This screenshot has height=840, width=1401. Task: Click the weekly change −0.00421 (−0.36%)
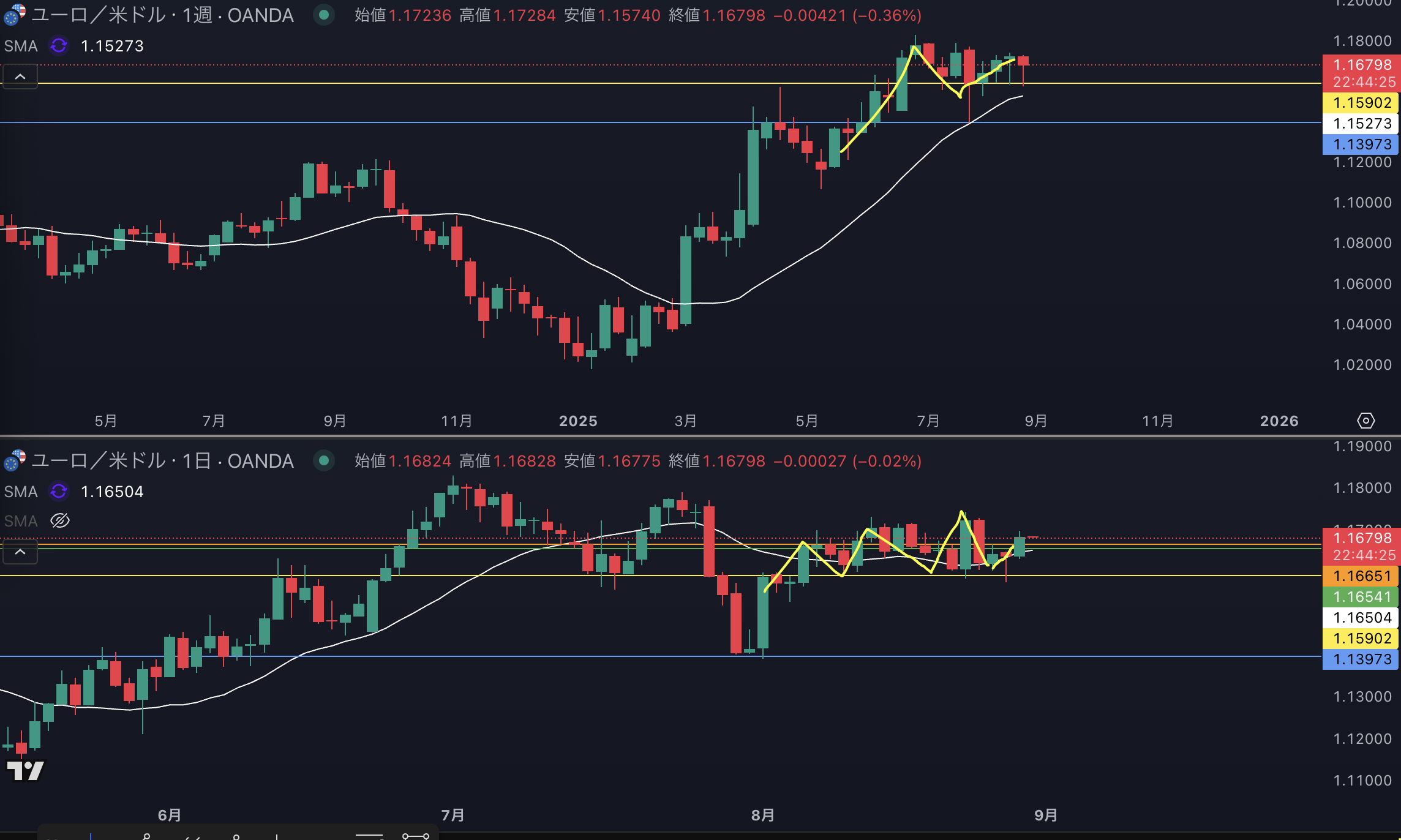coord(848,15)
